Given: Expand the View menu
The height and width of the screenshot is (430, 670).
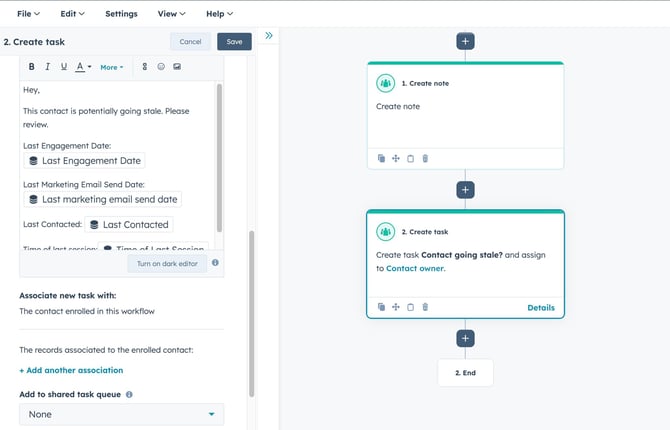Looking at the screenshot, I should [x=171, y=14].
